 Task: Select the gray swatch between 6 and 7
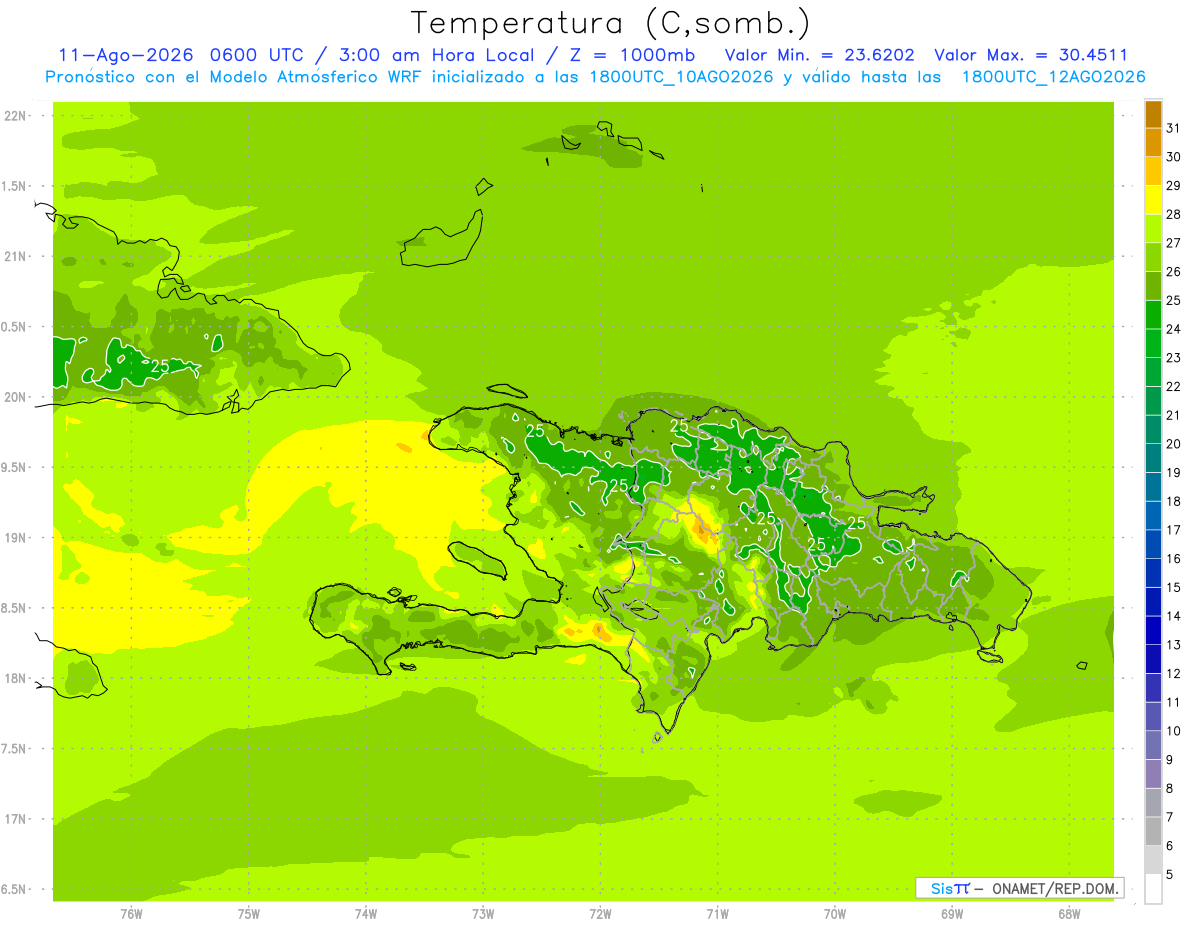point(1153,831)
